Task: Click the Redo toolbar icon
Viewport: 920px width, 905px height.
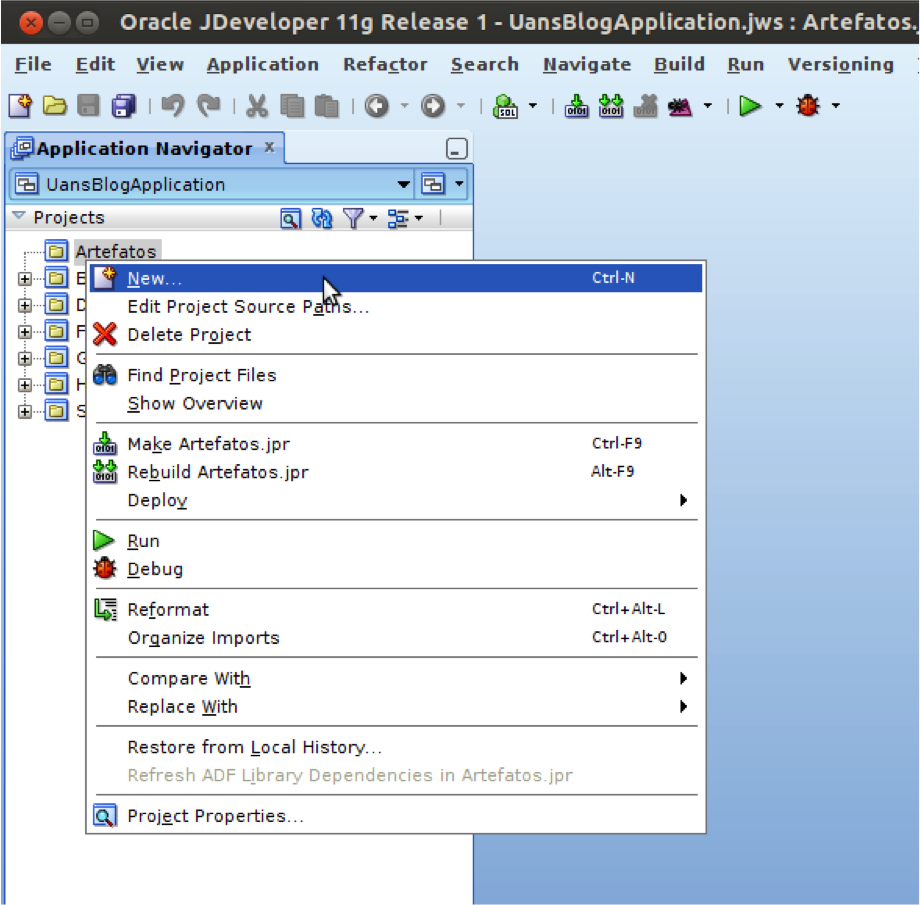Action: [x=208, y=106]
